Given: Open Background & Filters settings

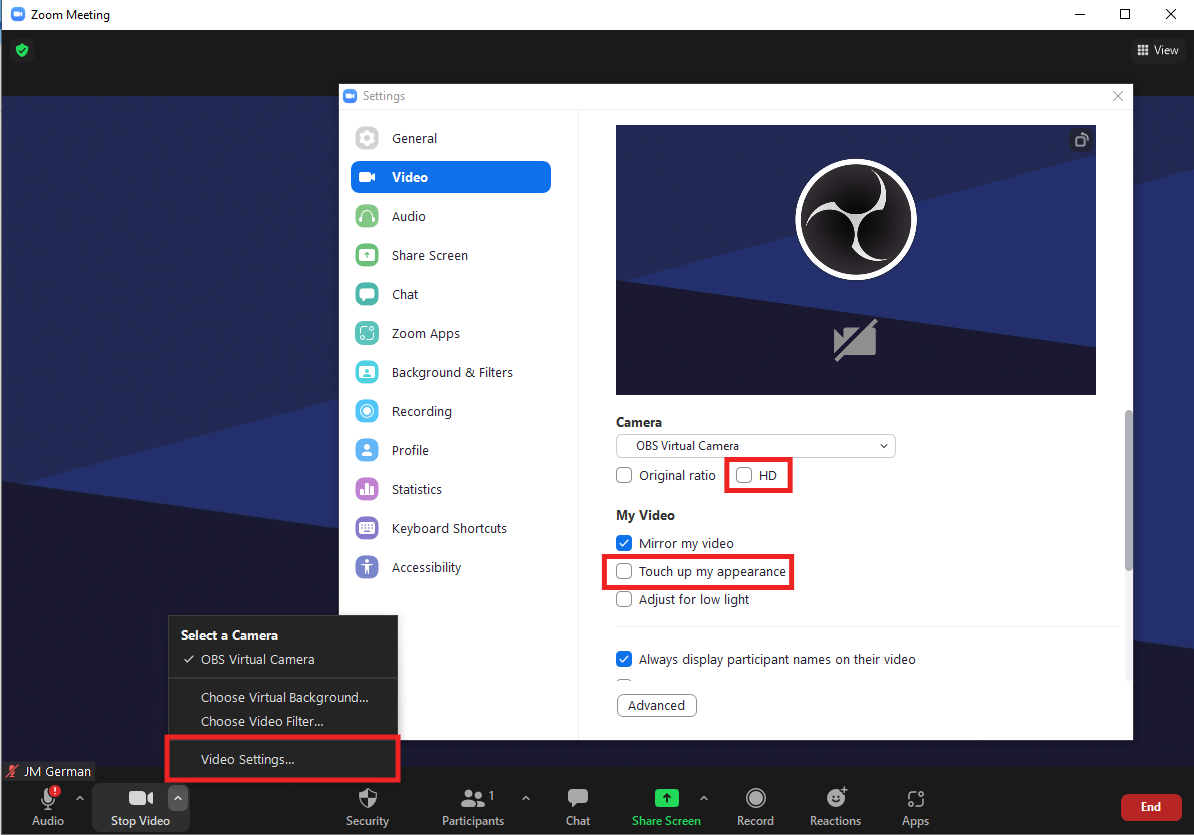Looking at the screenshot, I should [x=451, y=372].
